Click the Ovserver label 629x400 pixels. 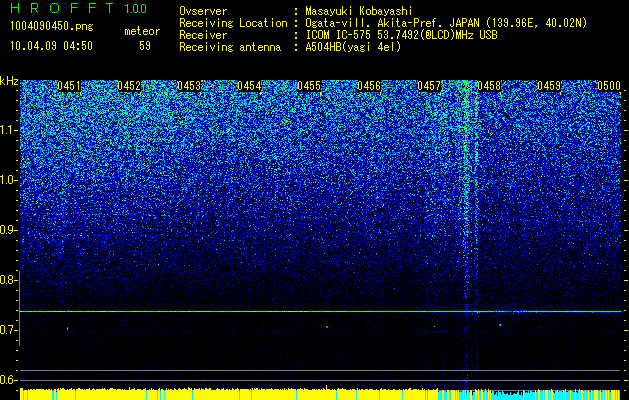203,11
